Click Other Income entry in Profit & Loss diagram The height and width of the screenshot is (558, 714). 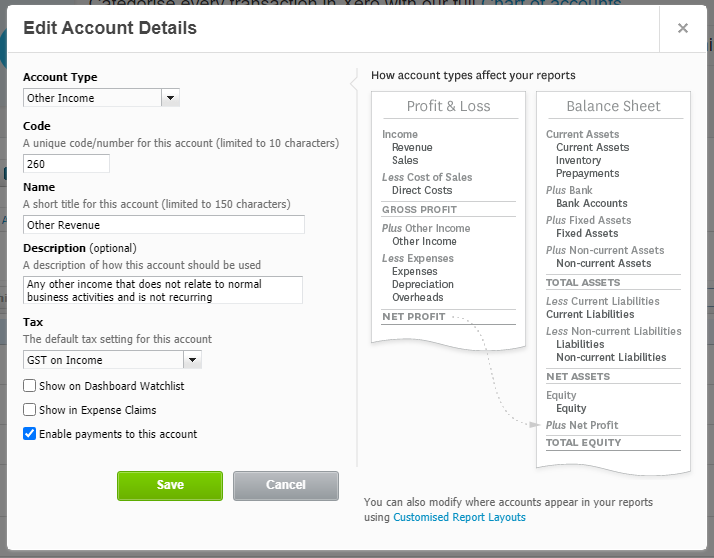pos(424,241)
